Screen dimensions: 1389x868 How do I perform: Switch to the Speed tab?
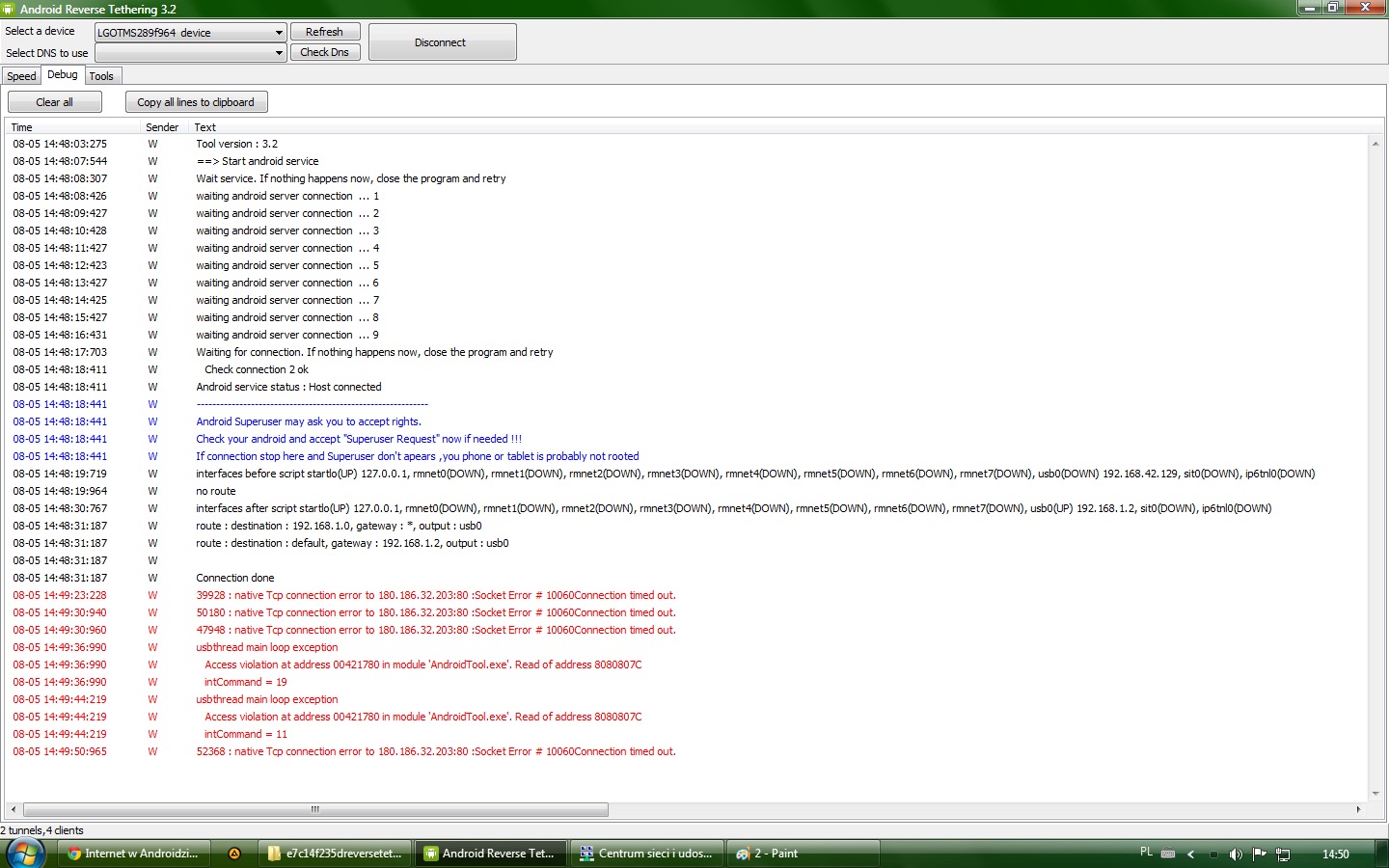(21, 76)
